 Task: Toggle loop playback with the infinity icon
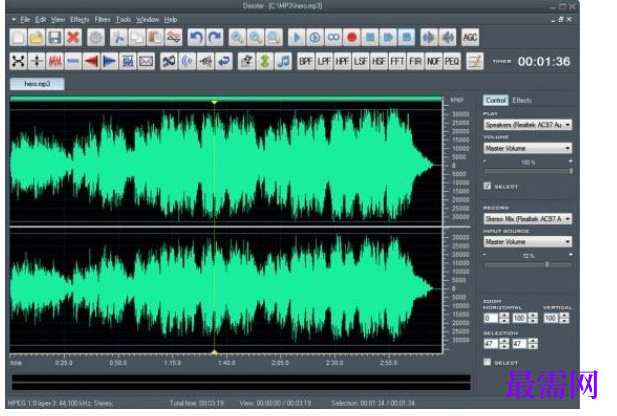click(x=333, y=37)
